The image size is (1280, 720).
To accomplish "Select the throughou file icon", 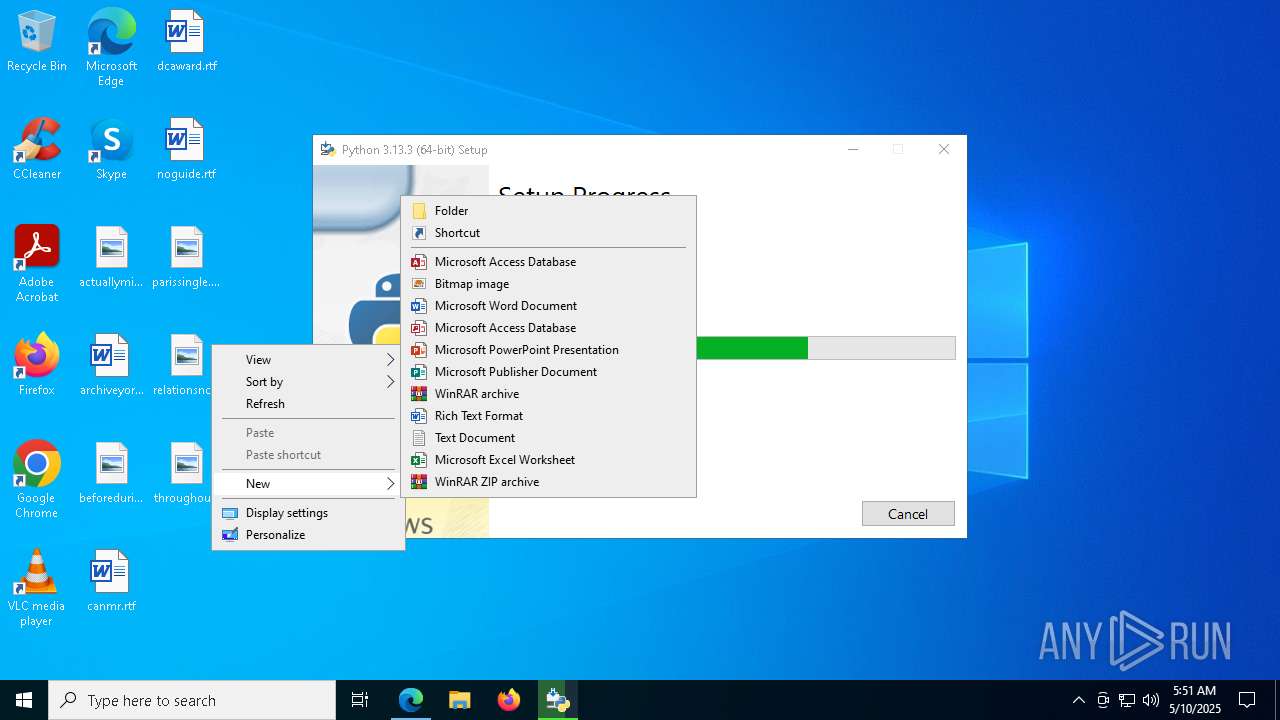I will click(183, 474).
